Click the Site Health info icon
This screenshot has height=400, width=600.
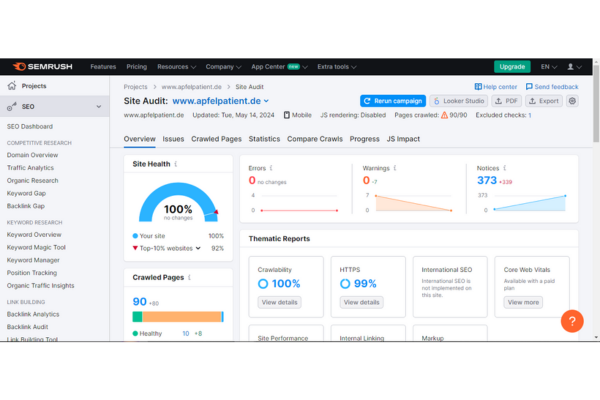click(x=176, y=163)
